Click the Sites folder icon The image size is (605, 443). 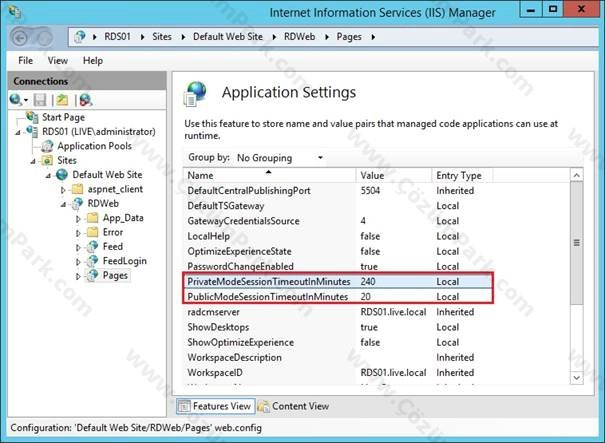coord(47,160)
